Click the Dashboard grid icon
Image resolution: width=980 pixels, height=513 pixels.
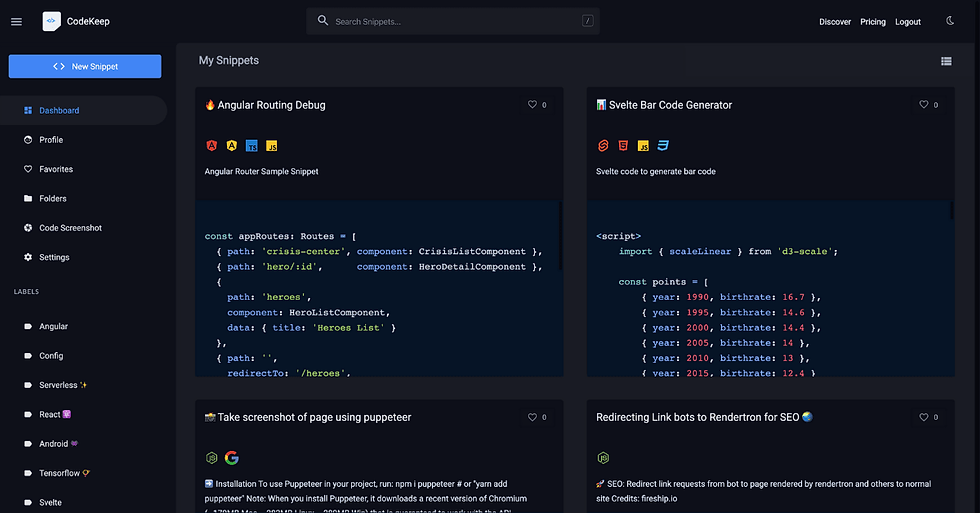(x=28, y=111)
